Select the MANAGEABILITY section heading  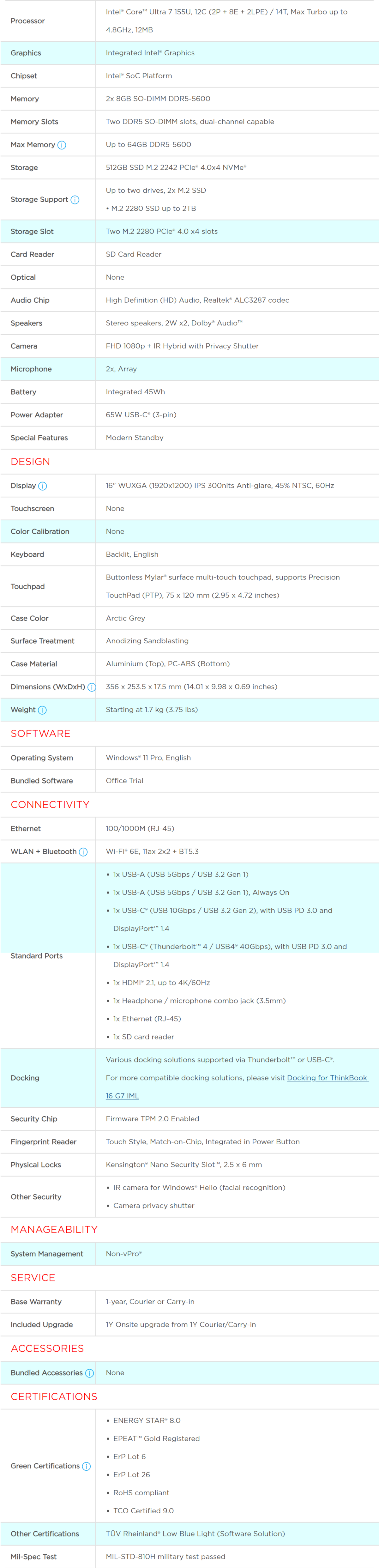click(54, 1229)
